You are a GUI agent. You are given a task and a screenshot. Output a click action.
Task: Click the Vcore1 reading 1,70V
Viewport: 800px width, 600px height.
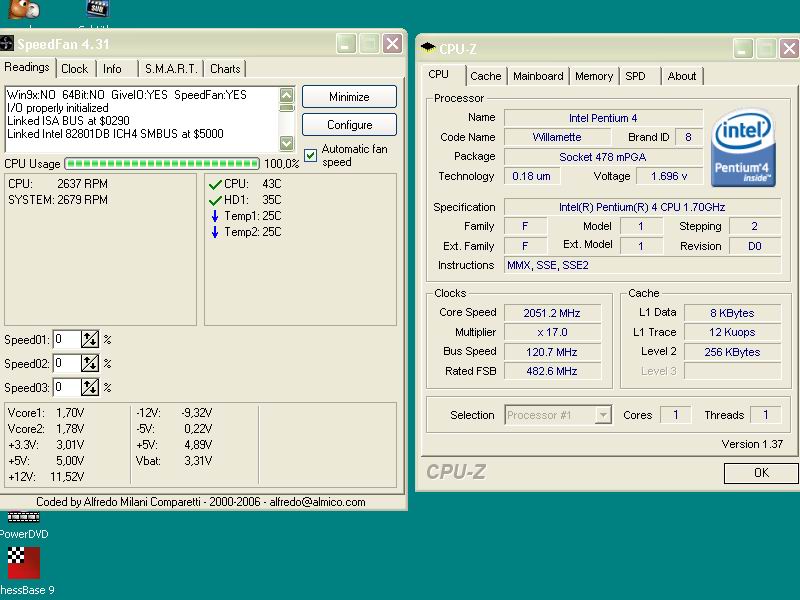pyautogui.click(x=70, y=412)
